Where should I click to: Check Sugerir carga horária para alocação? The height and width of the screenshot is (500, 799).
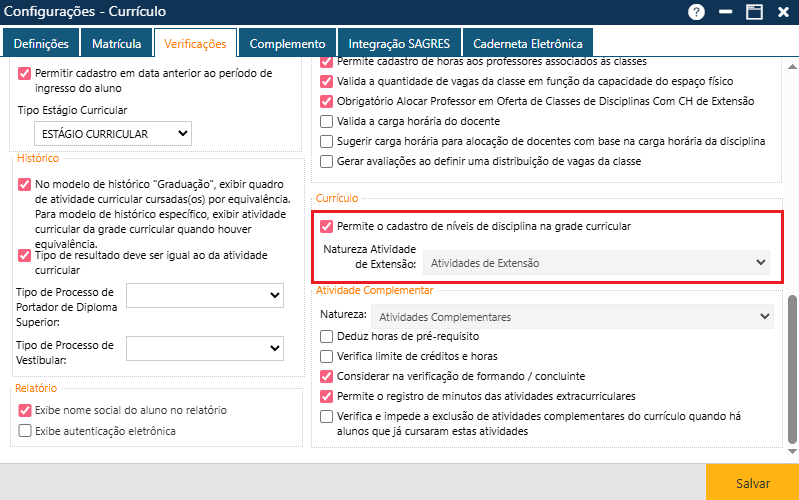tap(326, 141)
